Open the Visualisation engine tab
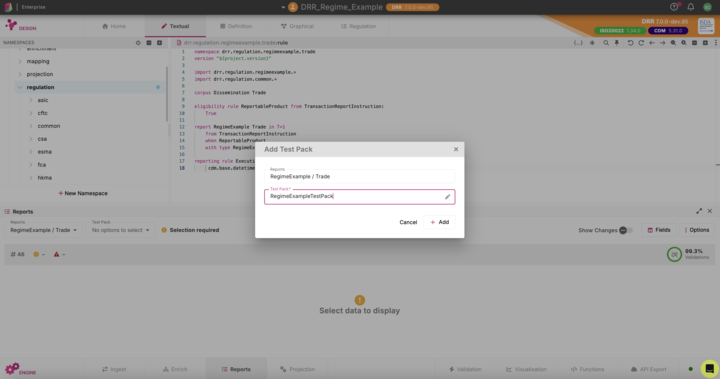 click(x=526, y=369)
